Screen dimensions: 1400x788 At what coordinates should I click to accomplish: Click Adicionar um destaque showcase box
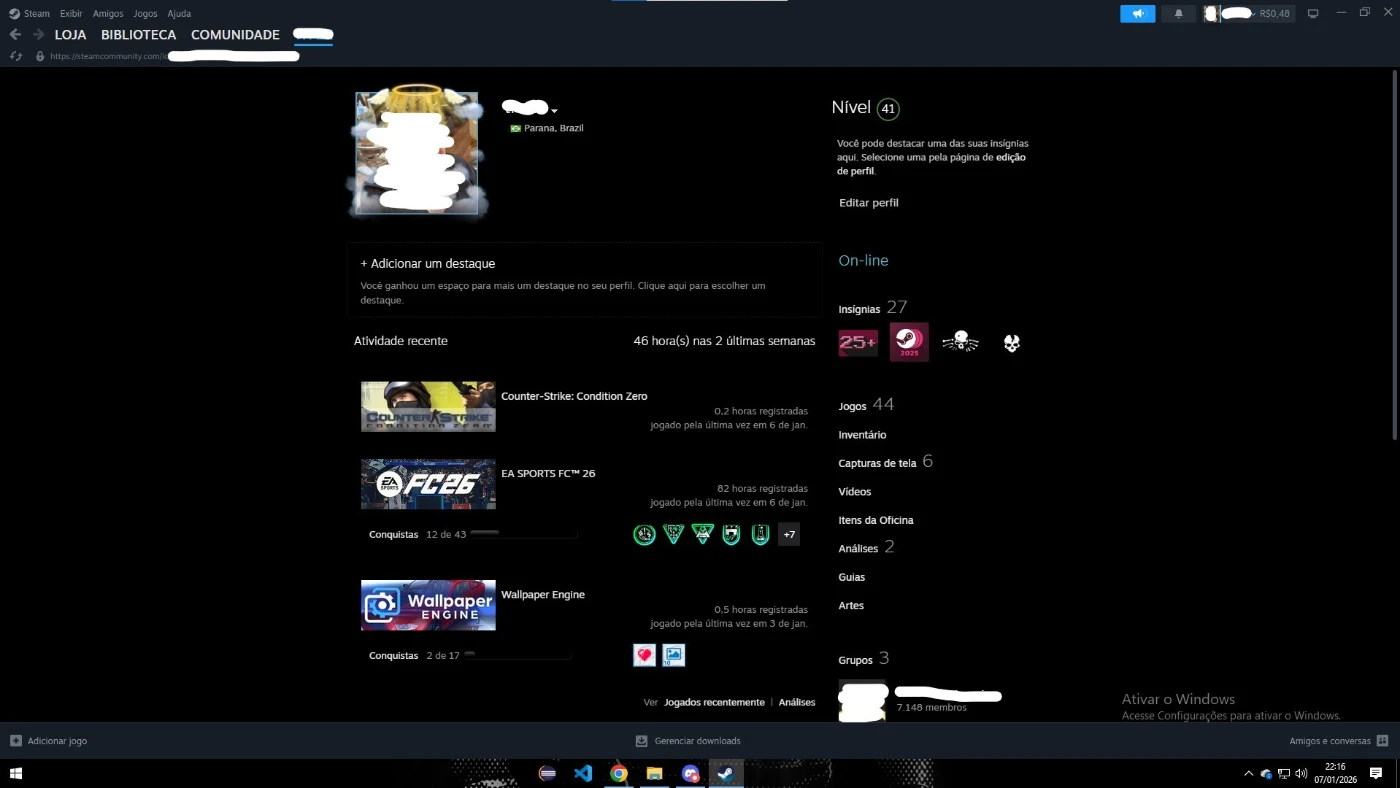[x=584, y=280]
